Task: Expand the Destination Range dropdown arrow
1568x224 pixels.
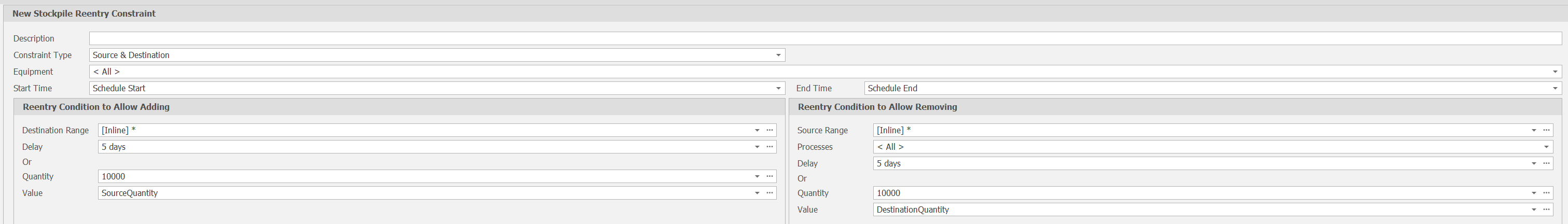Action: (x=757, y=130)
